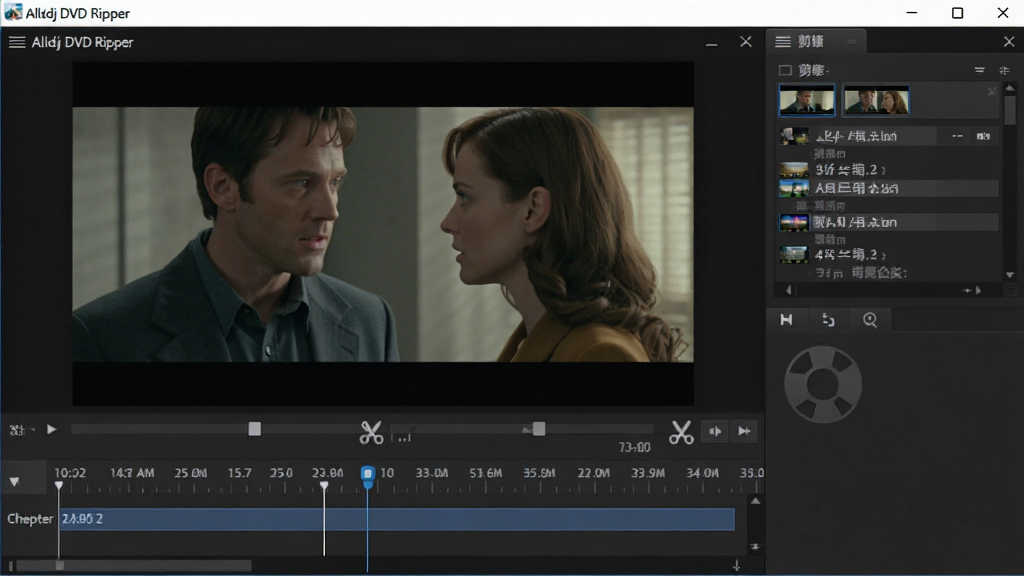Image resolution: width=1024 pixels, height=576 pixels.
Task: Click the blue playhead marker on the timeline
Action: click(368, 477)
